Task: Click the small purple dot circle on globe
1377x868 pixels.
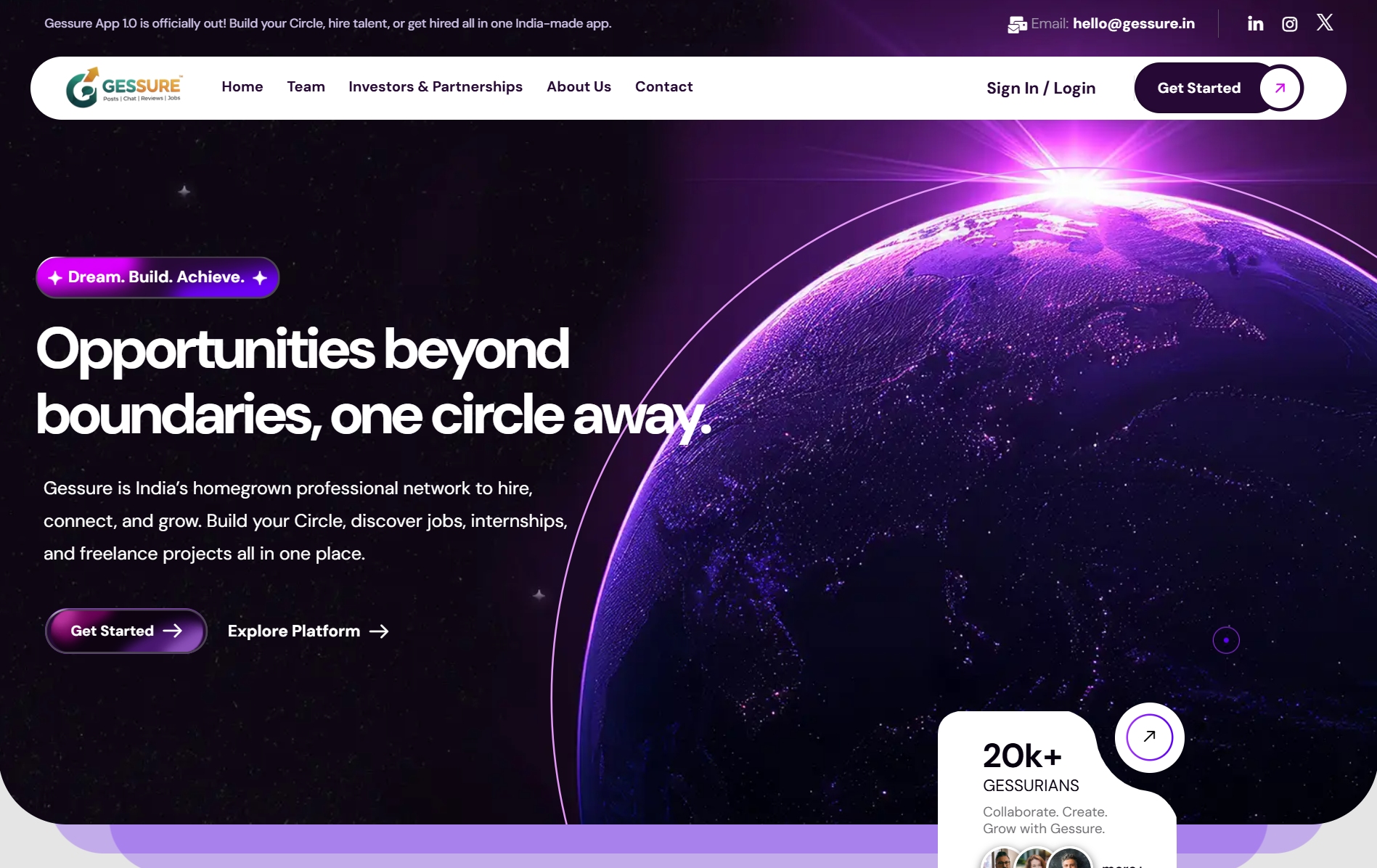Action: [1226, 640]
